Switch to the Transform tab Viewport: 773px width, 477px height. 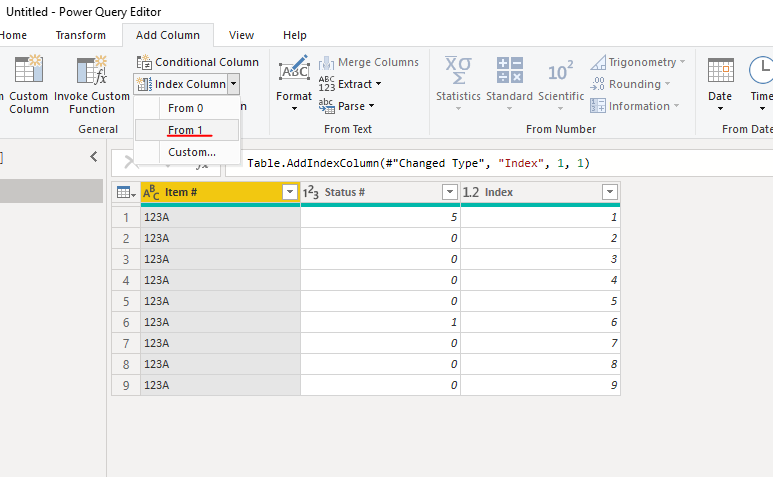pos(81,35)
